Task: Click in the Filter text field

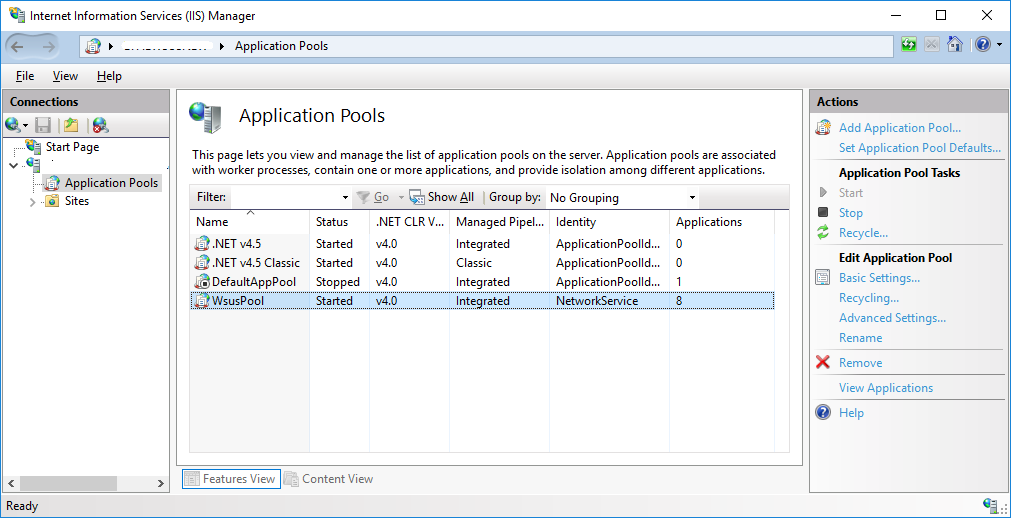Action: [285, 197]
